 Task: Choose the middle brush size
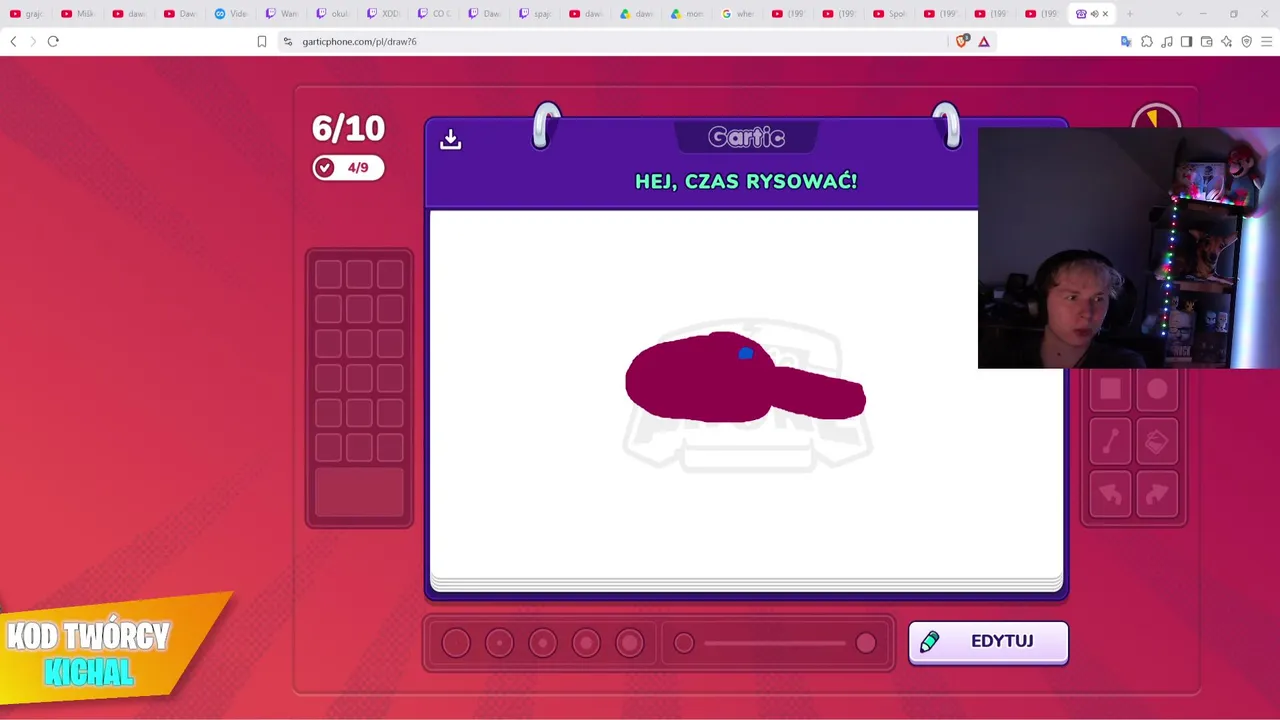[x=543, y=643]
